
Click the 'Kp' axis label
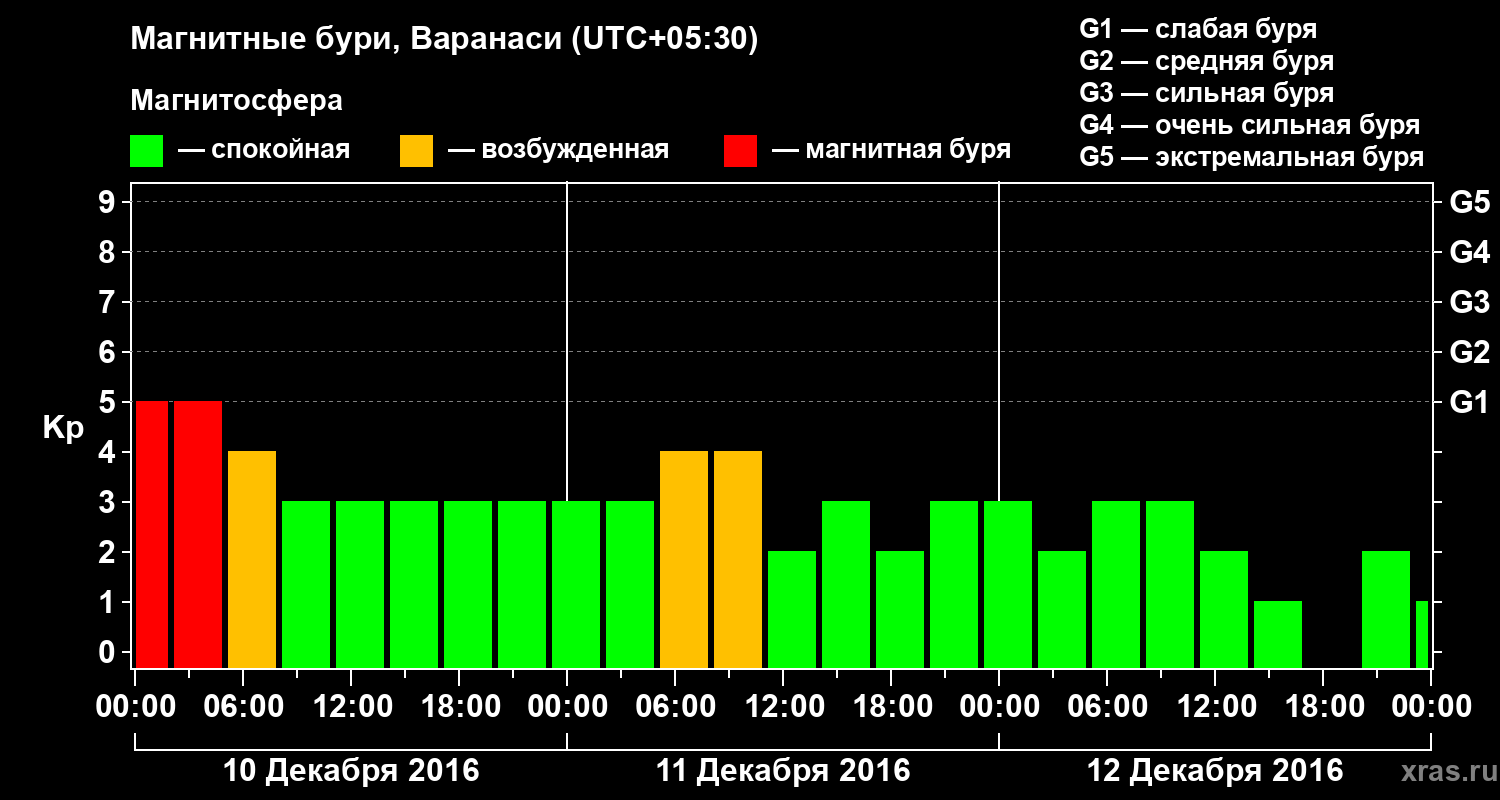pos(63,428)
